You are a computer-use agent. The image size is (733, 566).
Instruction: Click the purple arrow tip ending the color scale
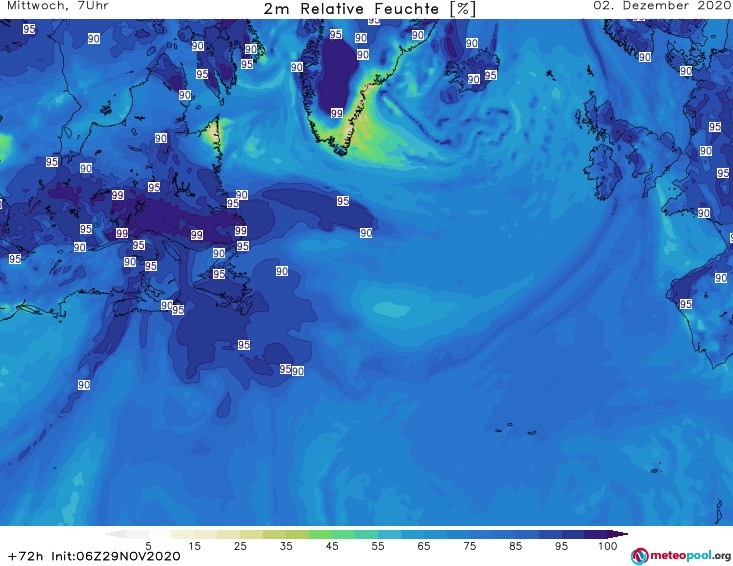pos(618,534)
